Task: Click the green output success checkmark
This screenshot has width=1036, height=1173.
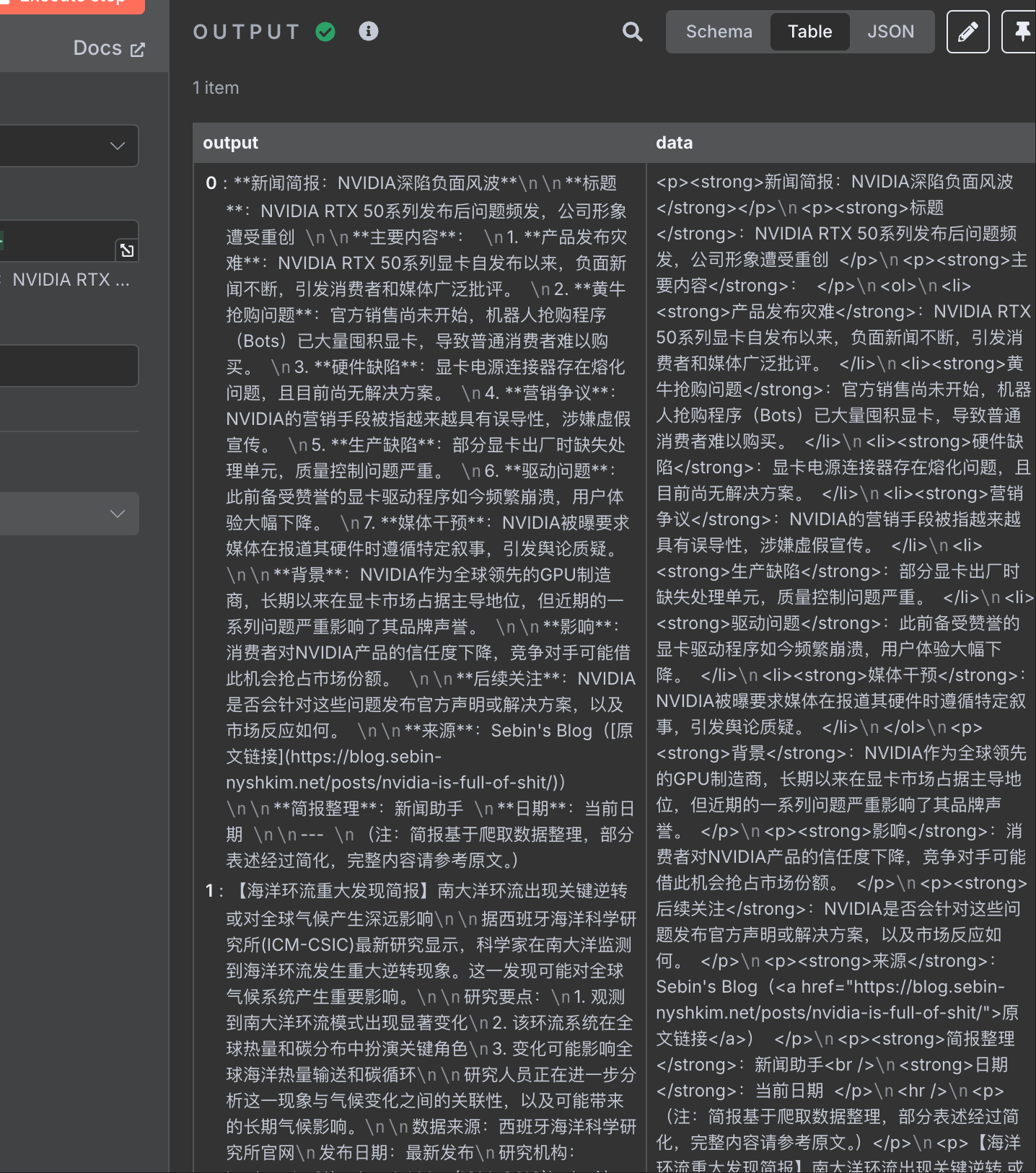Action: tap(325, 32)
